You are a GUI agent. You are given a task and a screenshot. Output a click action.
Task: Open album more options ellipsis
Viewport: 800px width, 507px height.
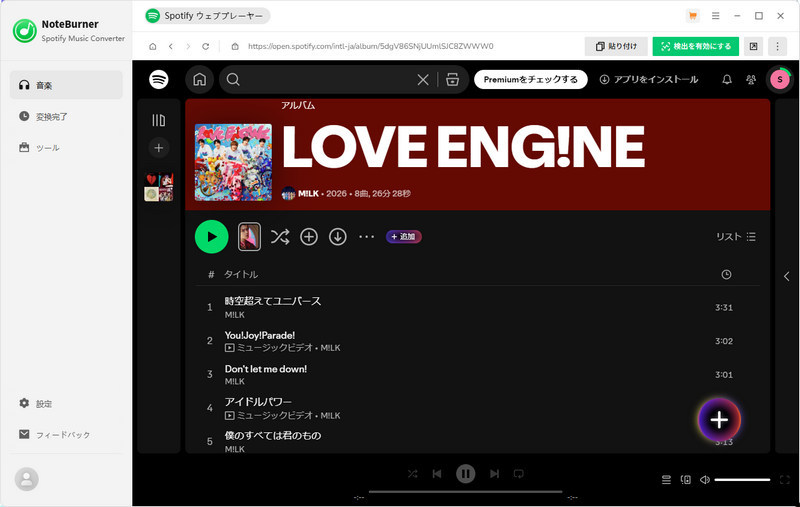(366, 237)
